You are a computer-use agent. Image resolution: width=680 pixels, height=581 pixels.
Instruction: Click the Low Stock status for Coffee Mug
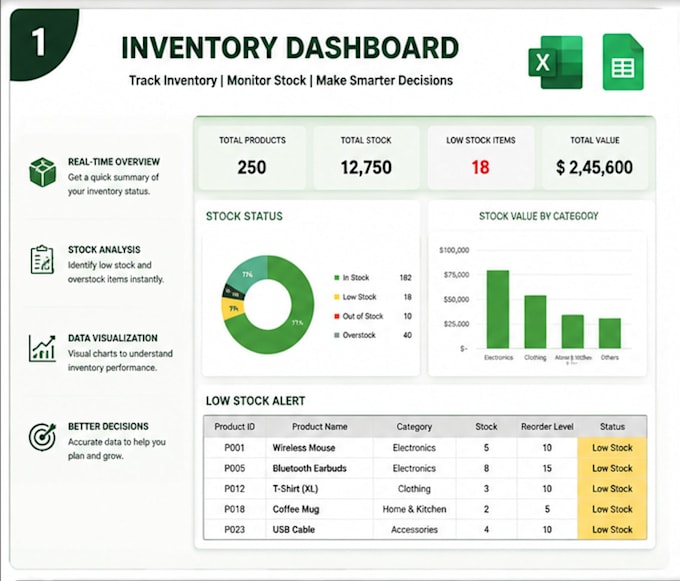click(x=612, y=509)
